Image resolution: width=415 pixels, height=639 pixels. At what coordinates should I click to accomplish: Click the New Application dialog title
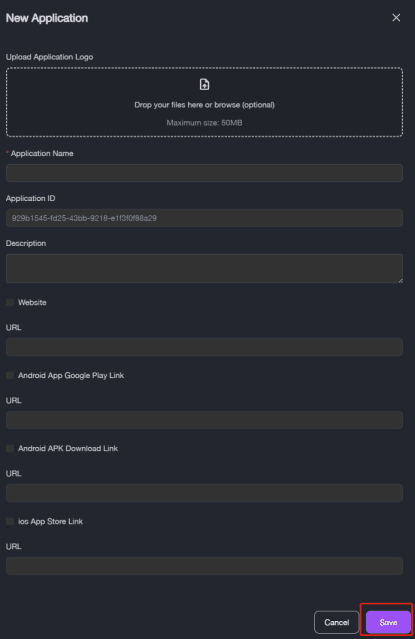click(x=47, y=18)
